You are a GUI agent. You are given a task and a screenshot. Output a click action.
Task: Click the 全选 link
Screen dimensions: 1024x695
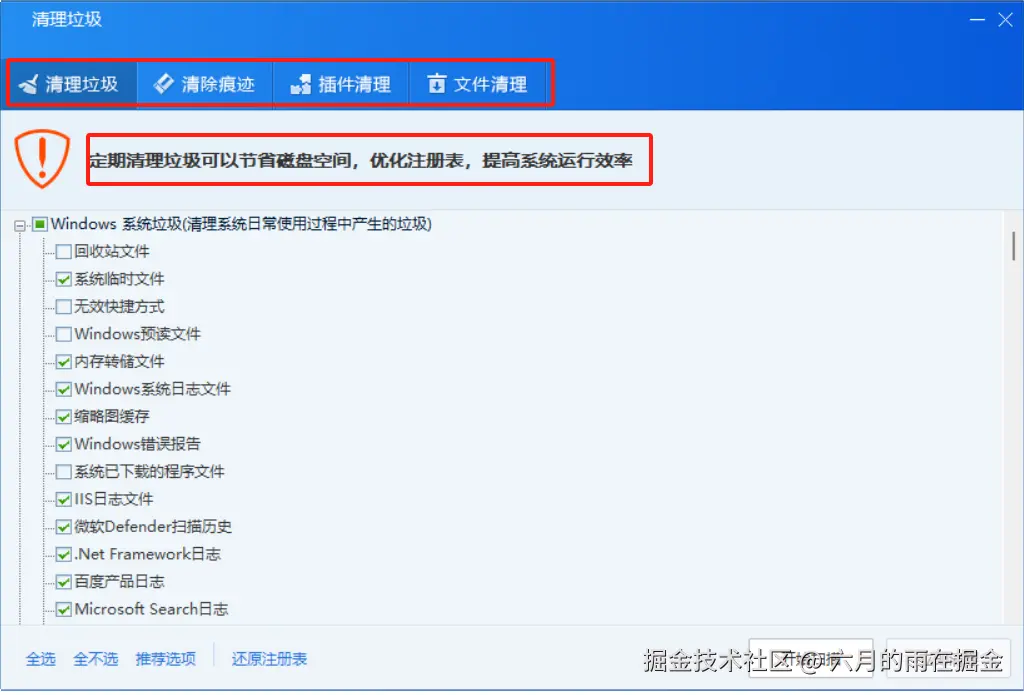tap(40, 659)
